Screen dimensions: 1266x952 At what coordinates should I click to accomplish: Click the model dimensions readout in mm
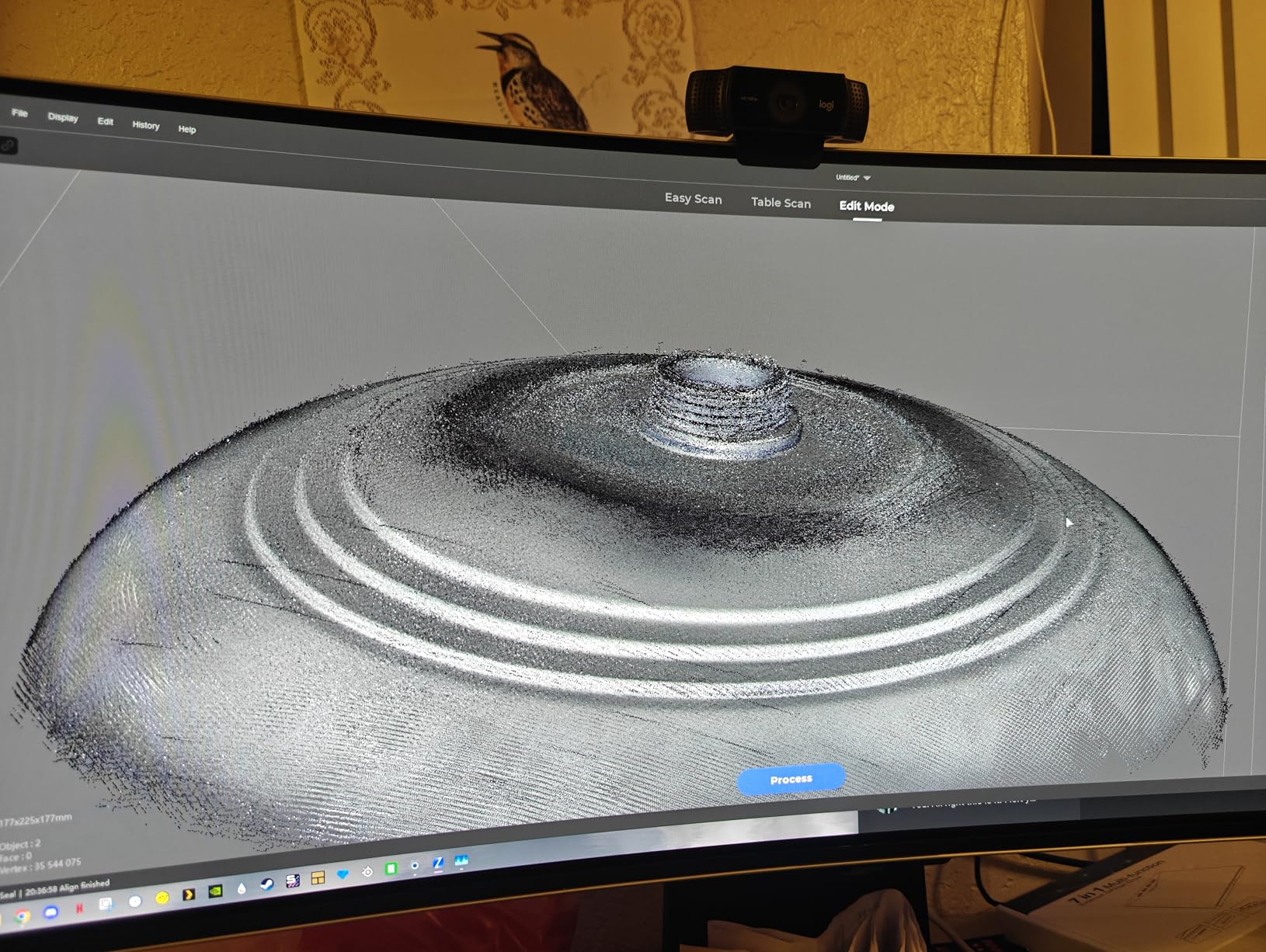[x=36, y=821]
